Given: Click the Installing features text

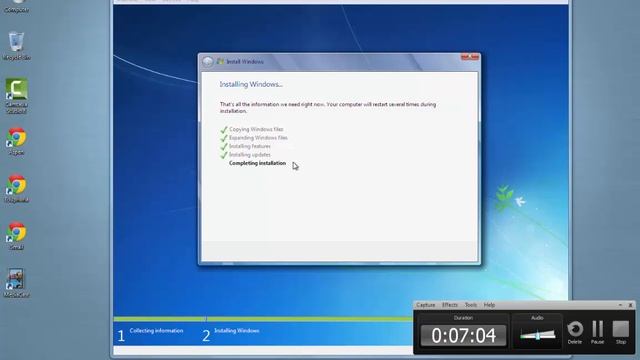Looking at the screenshot, I should (249, 146).
